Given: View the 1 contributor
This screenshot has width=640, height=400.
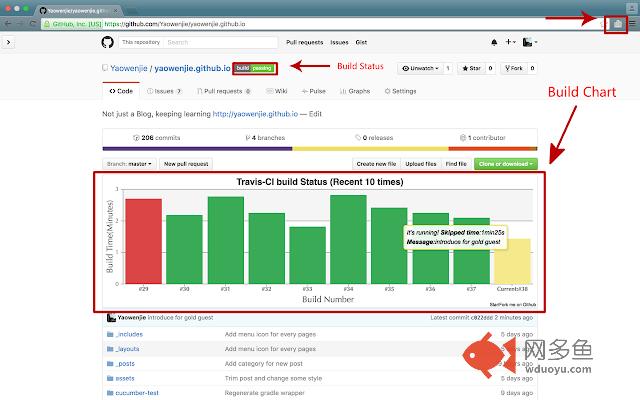Looking at the screenshot, I should [483, 138].
